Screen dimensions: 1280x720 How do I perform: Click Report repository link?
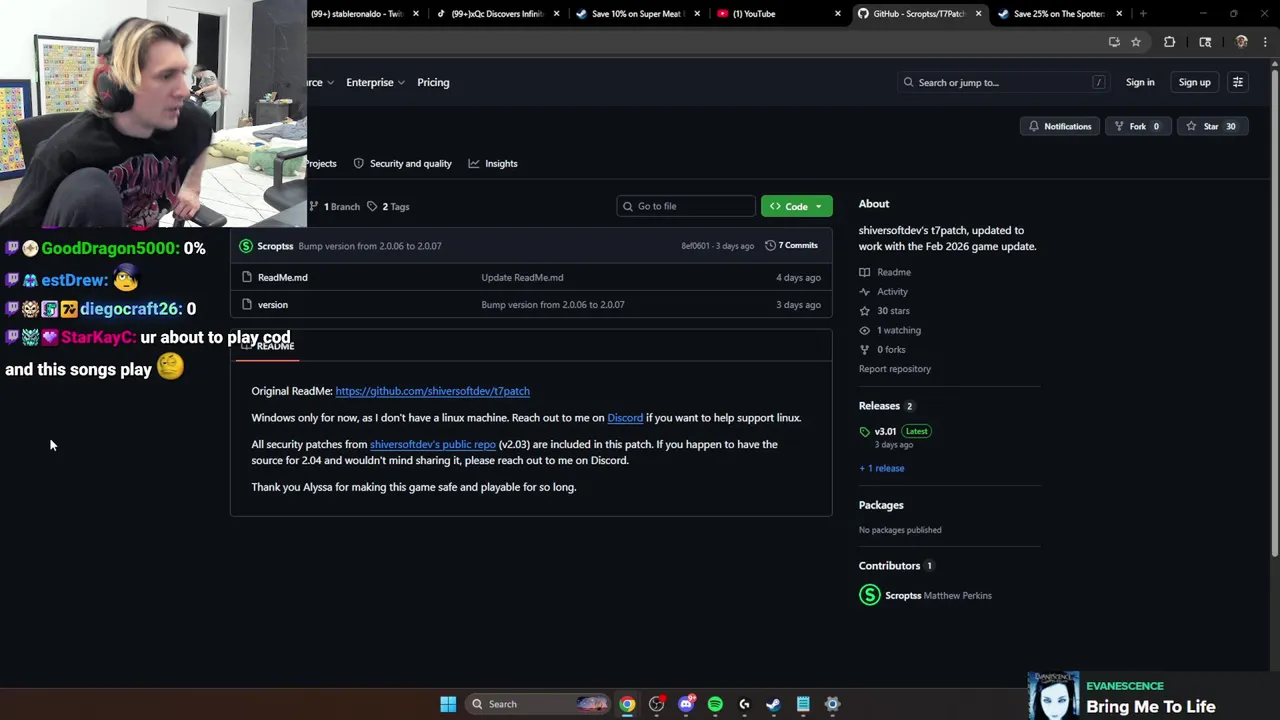tap(895, 369)
